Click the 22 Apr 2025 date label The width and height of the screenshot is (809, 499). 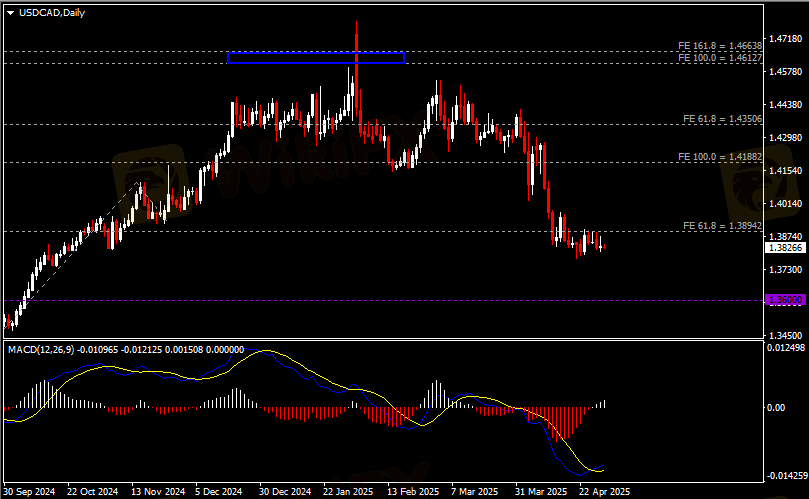[605, 492]
